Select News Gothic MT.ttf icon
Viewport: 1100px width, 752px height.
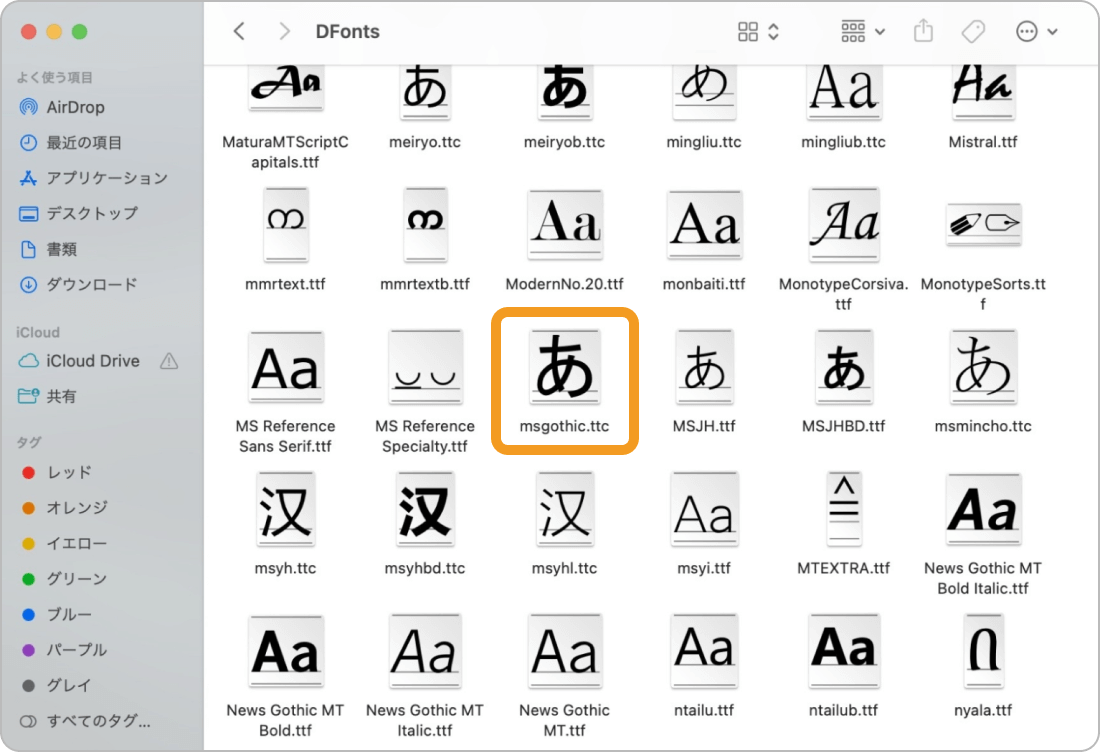click(x=565, y=651)
